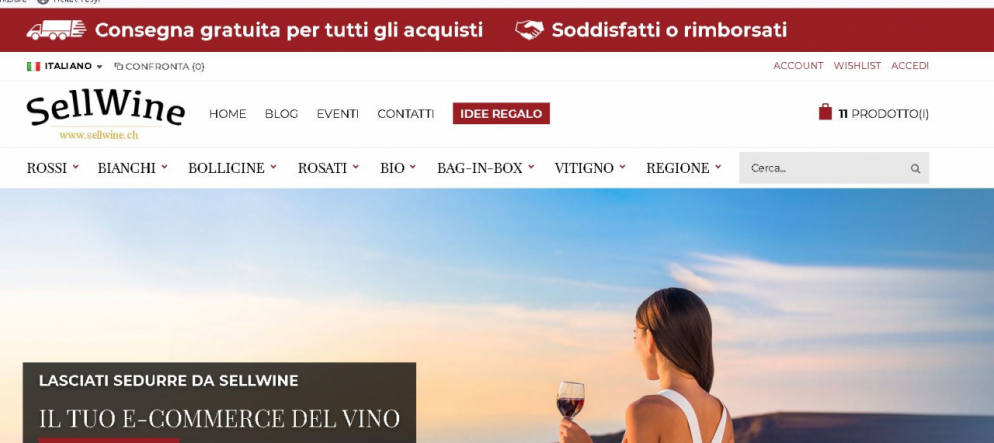Click the SellWine logo
Screen dimensions: 994x443
tap(105, 115)
